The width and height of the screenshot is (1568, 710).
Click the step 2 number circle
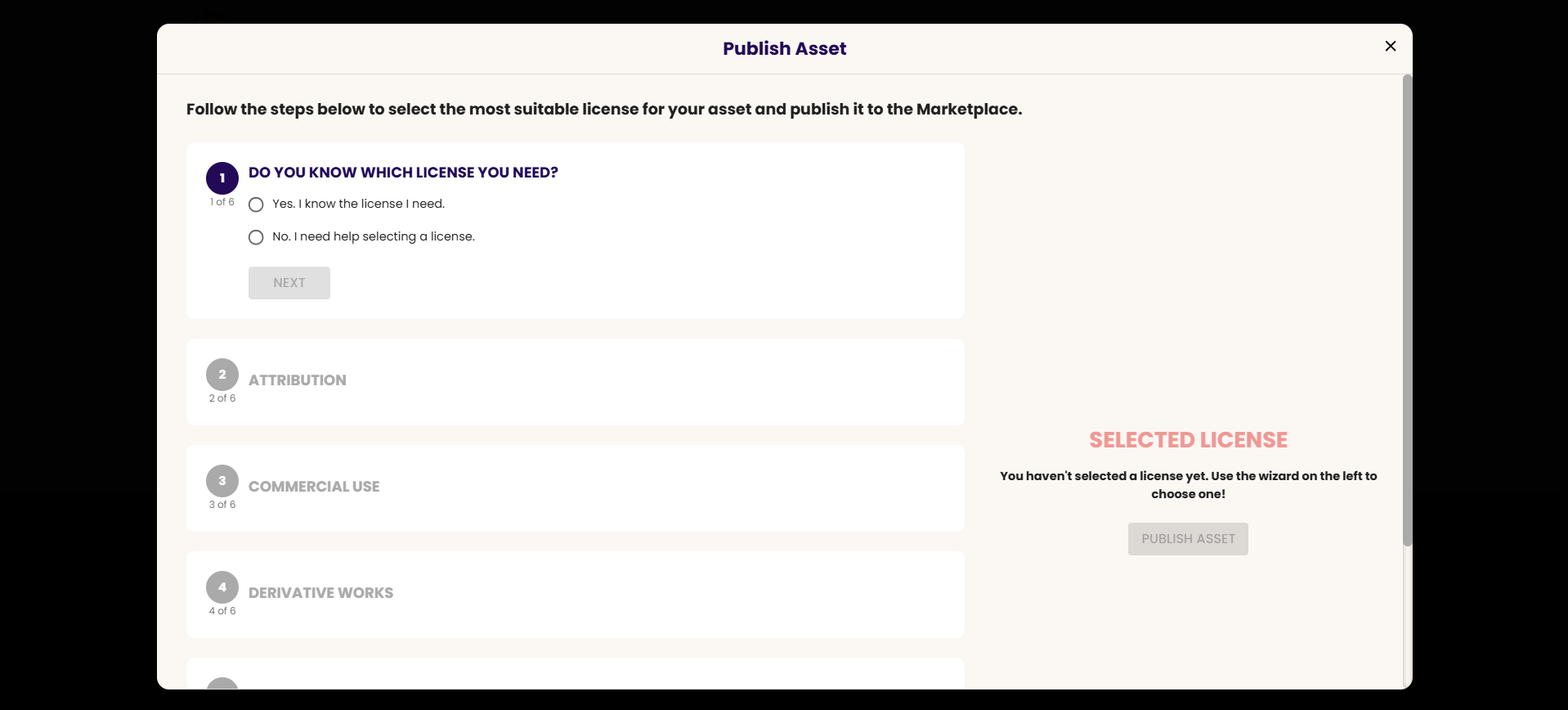click(x=222, y=375)
